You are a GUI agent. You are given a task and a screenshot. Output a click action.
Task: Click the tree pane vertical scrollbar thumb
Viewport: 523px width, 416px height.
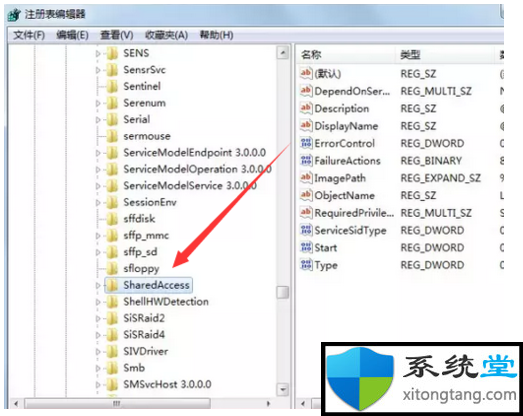[x=283, y=292]
